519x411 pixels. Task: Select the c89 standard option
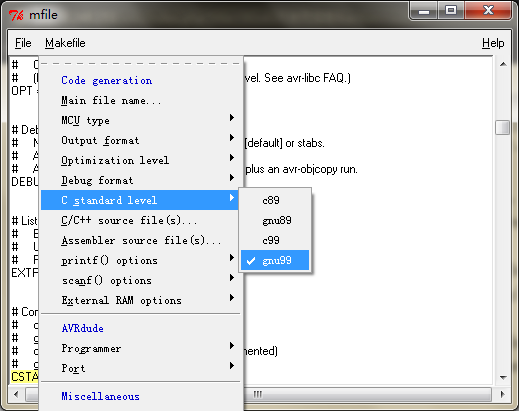pyautogui.click(x=275, y=200)
